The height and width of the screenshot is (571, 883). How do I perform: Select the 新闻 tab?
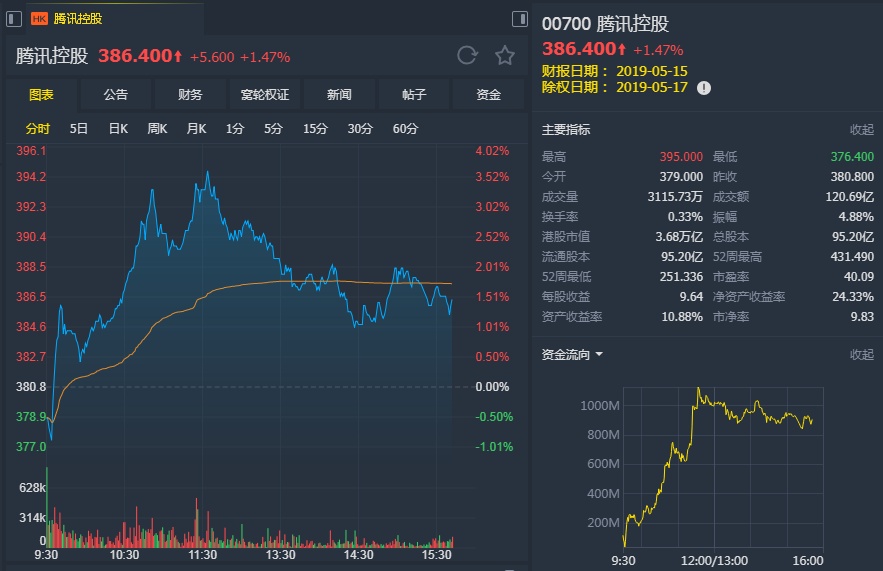point(339,95)
